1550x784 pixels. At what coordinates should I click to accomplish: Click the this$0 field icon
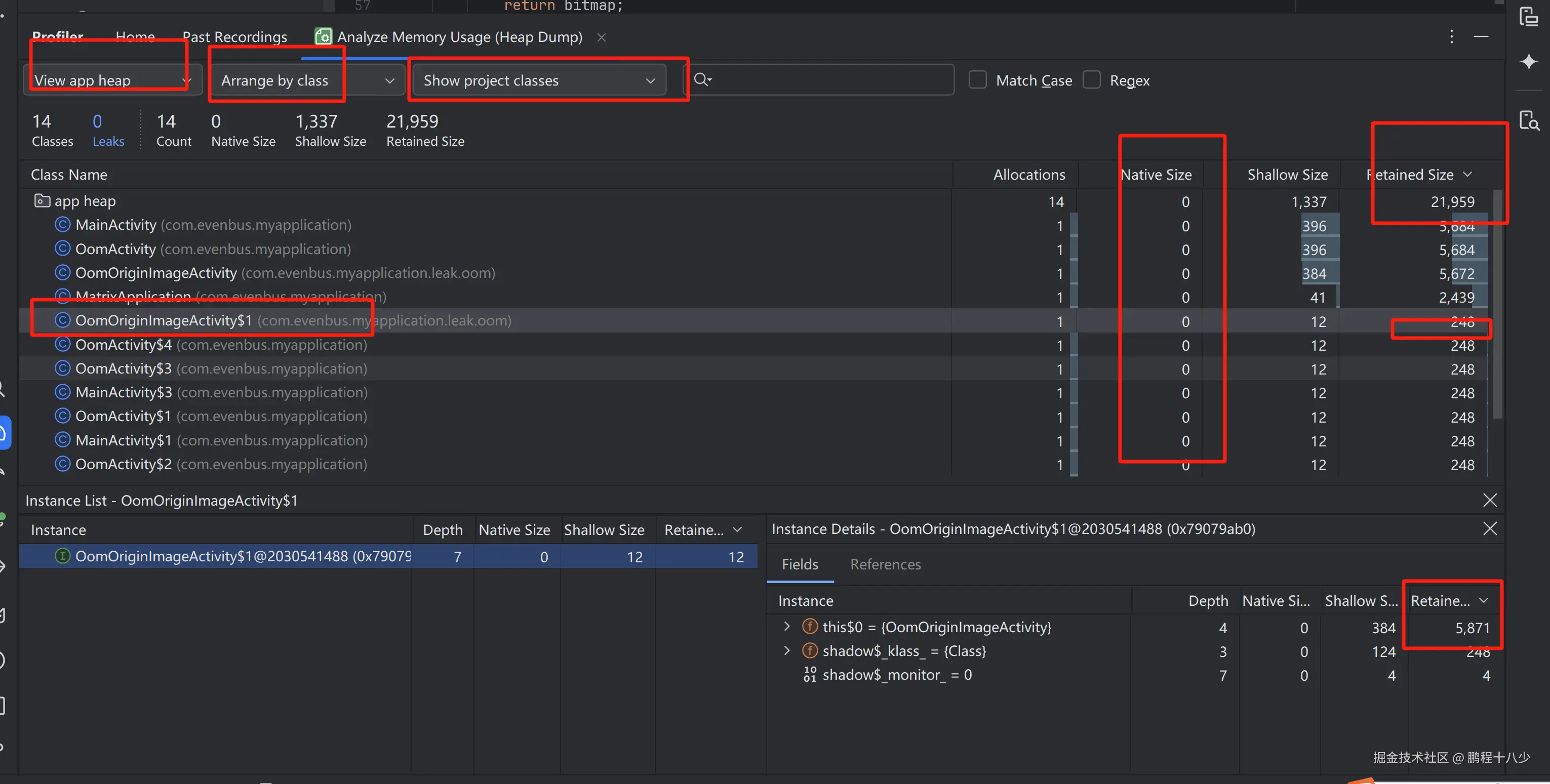pos(810,627)
